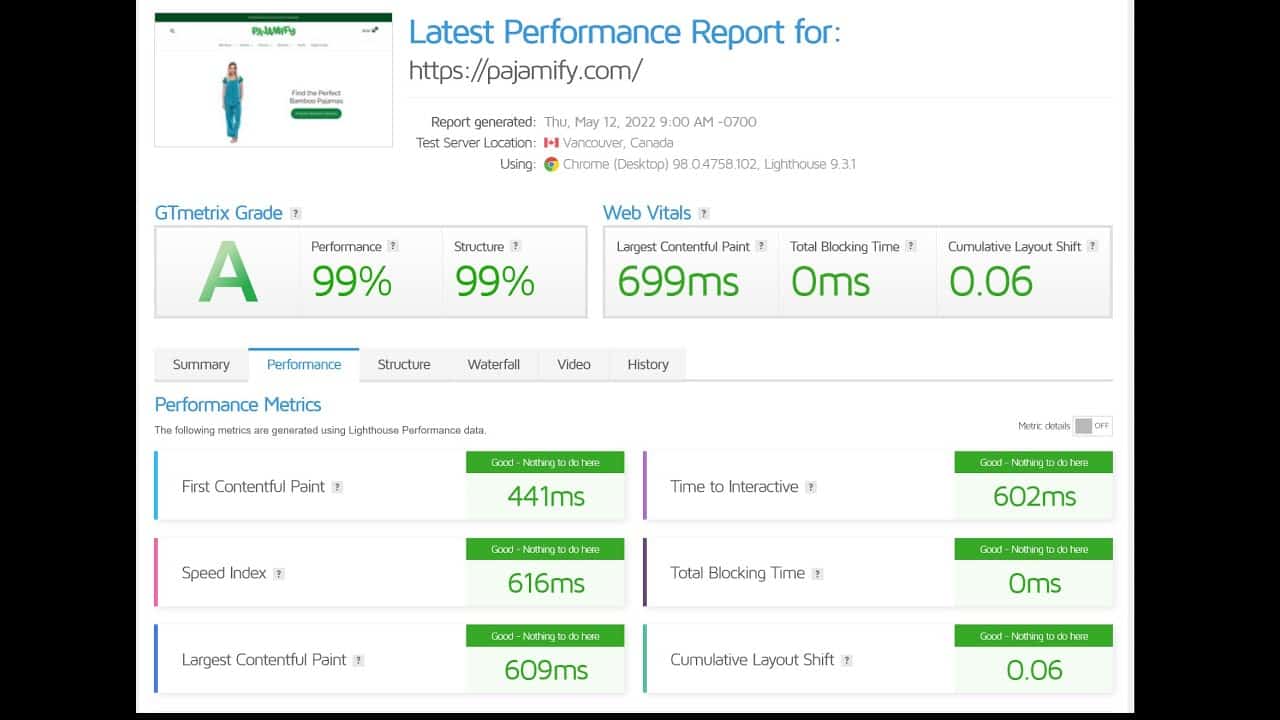This screenshot has width=1280, height=720.
Task: Click the Performance Metrics heading
Action: pos(238,405)
